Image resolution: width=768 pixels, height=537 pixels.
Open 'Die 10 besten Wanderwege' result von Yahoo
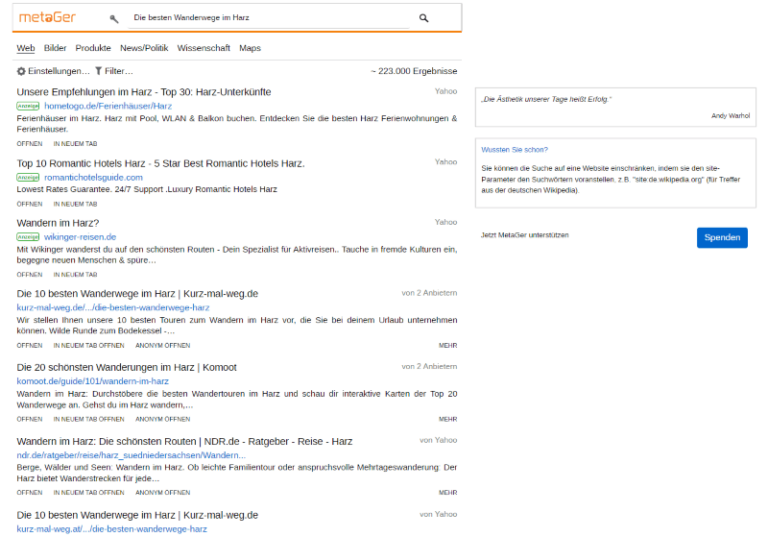[x=137, y=515]
